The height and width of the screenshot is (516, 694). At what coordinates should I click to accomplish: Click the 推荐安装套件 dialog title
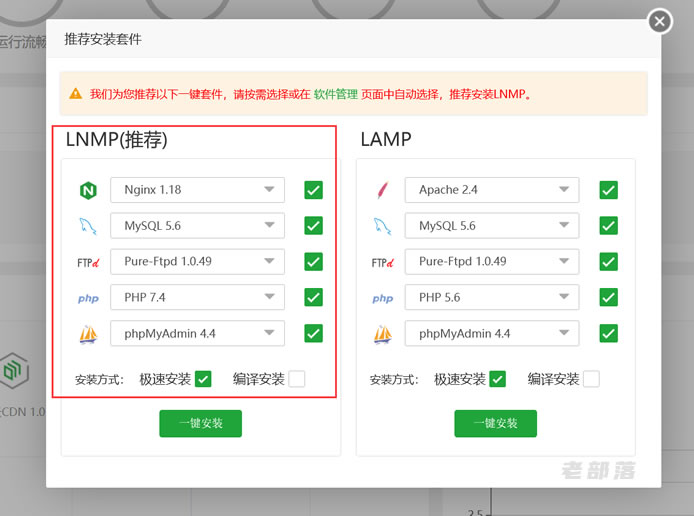click(x=103, y=39)
